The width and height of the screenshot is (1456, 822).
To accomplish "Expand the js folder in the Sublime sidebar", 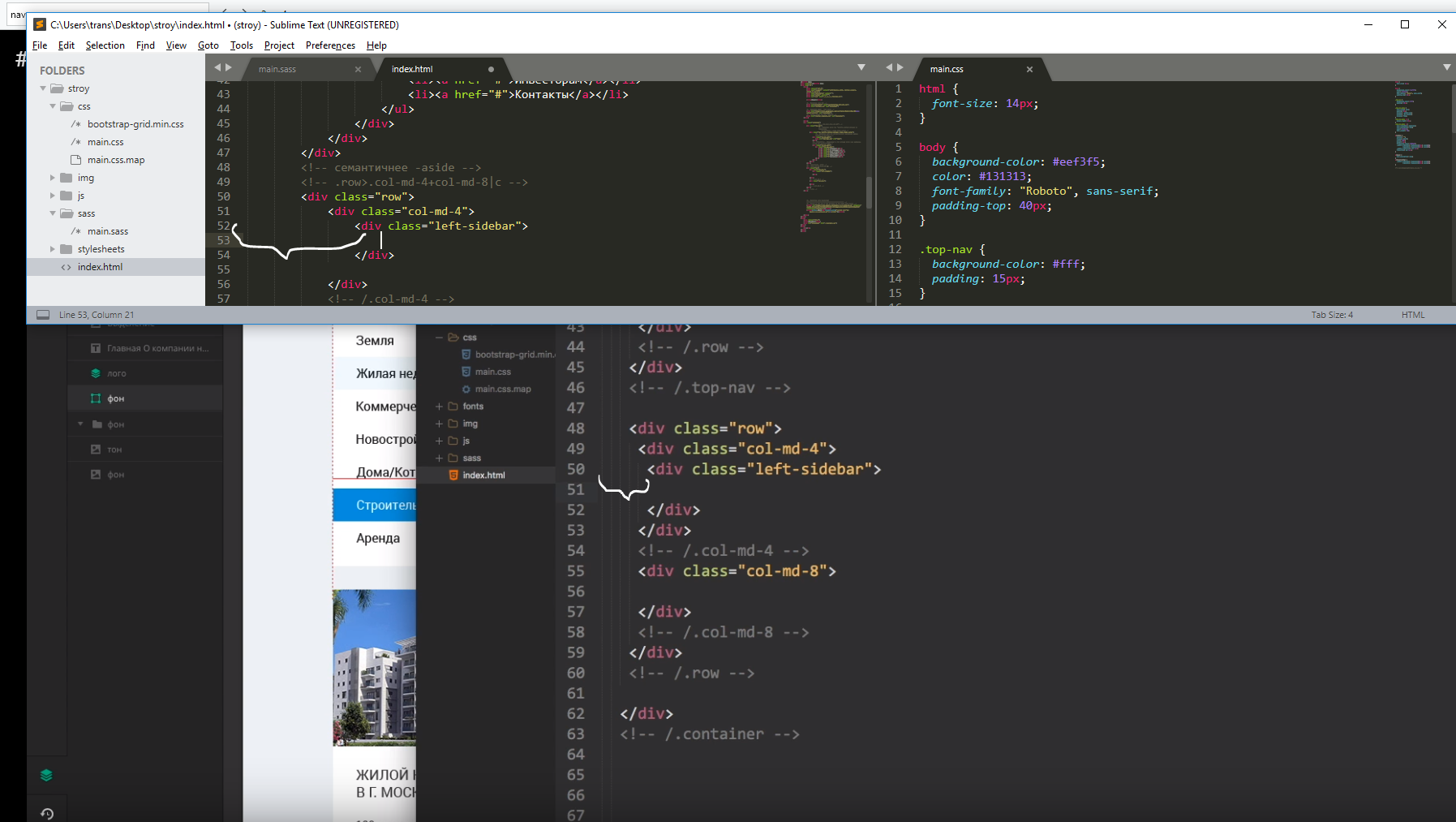I will pyautogui.click(x=53, y=196).
